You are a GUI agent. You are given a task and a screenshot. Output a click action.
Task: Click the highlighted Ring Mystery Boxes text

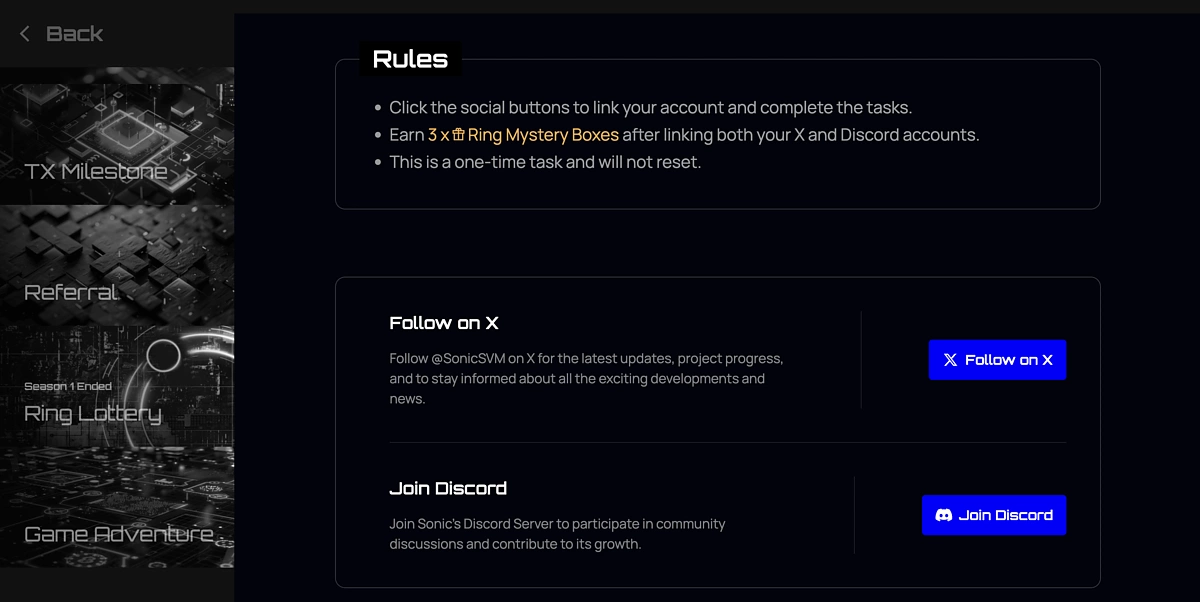coord(543,135)
